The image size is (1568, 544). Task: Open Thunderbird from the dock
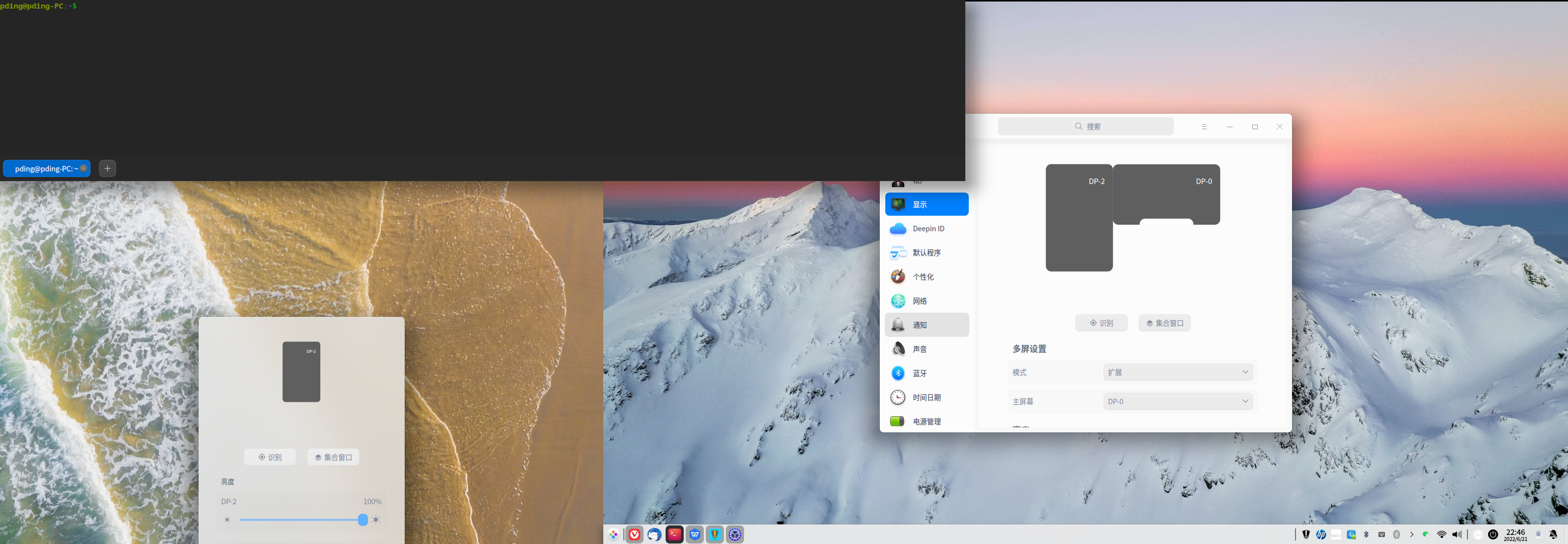655,535
